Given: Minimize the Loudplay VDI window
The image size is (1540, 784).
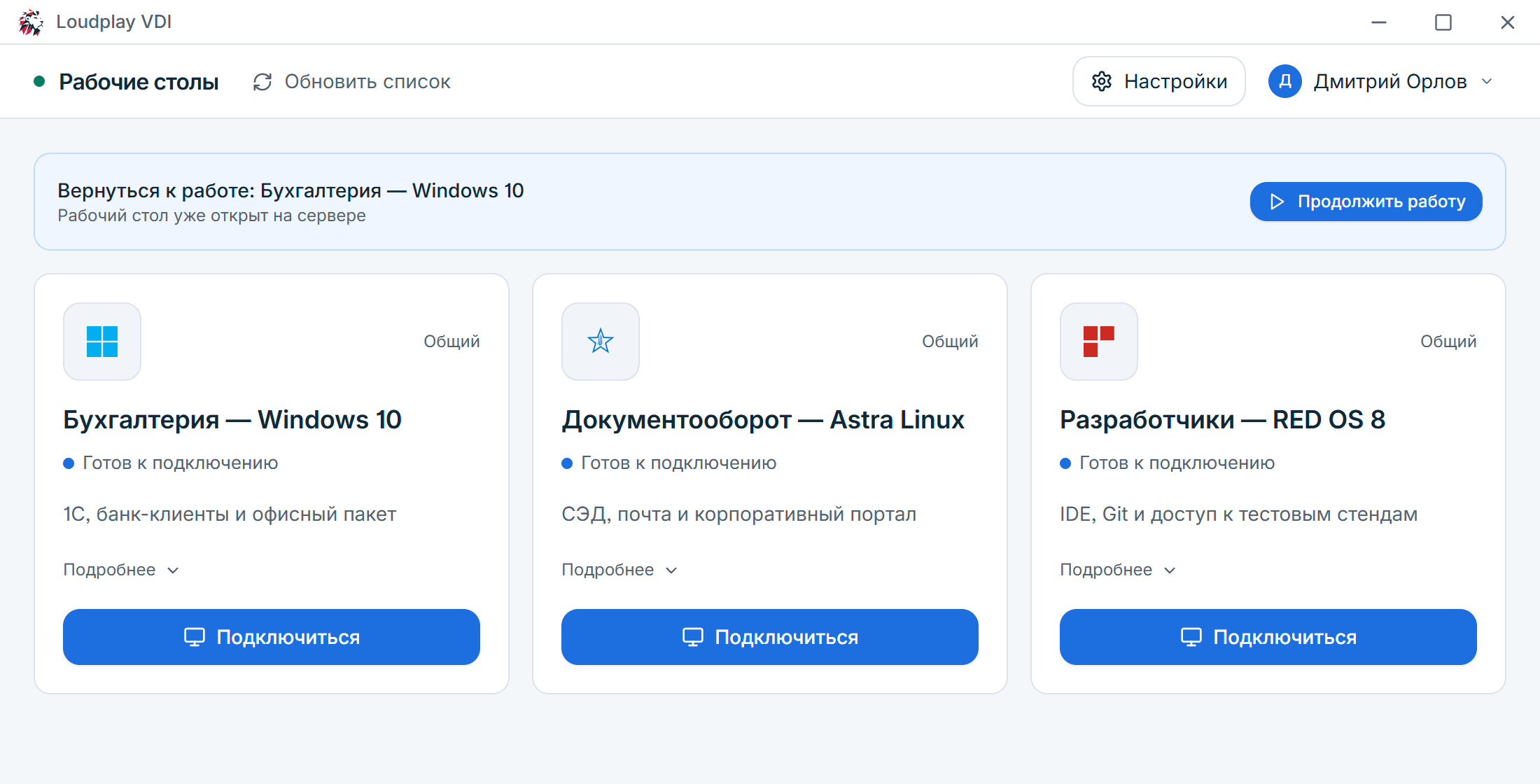Looking at the screenshot, I should (1379, 22).
